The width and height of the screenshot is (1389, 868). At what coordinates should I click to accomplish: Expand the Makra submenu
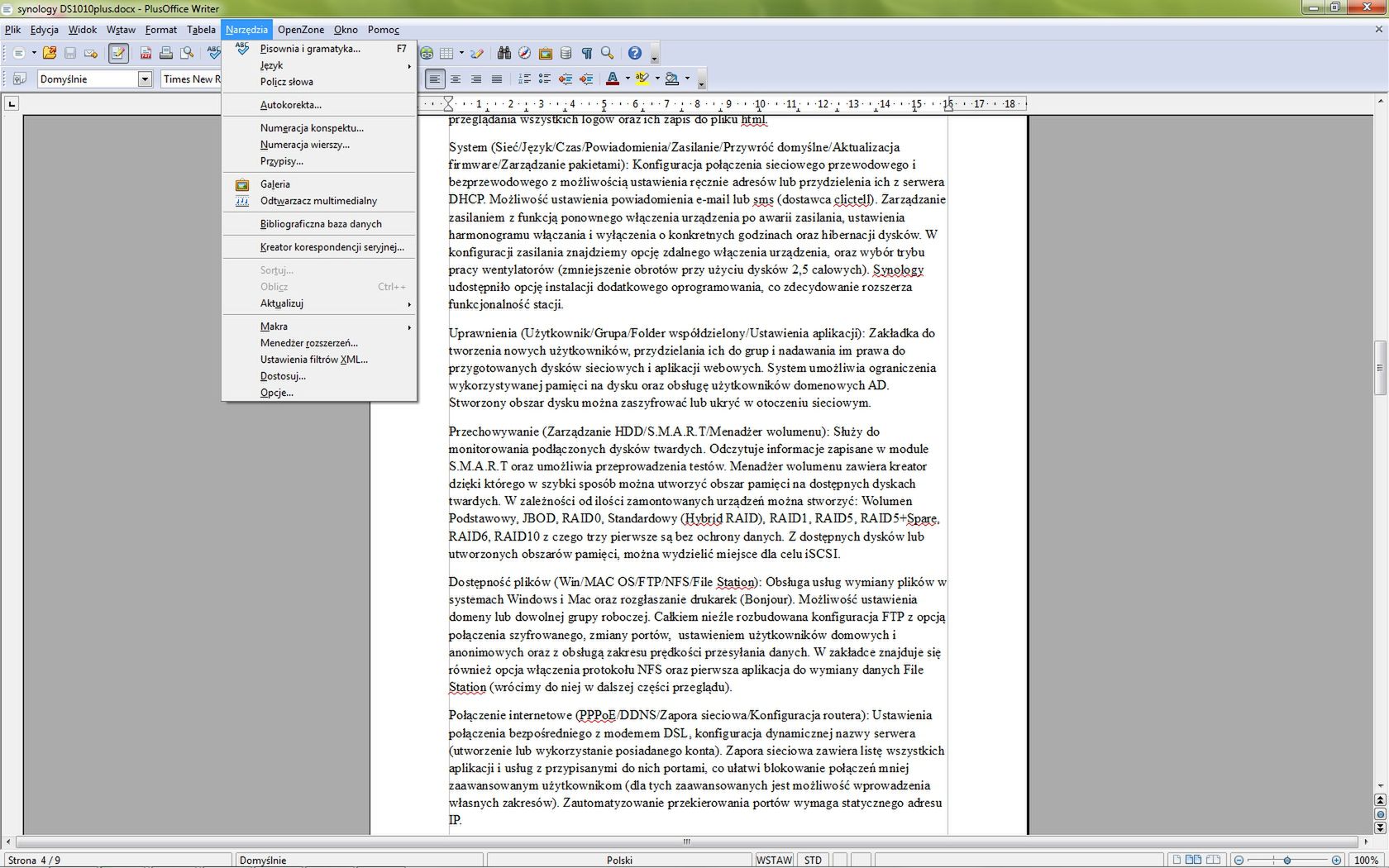coord(319,327)
